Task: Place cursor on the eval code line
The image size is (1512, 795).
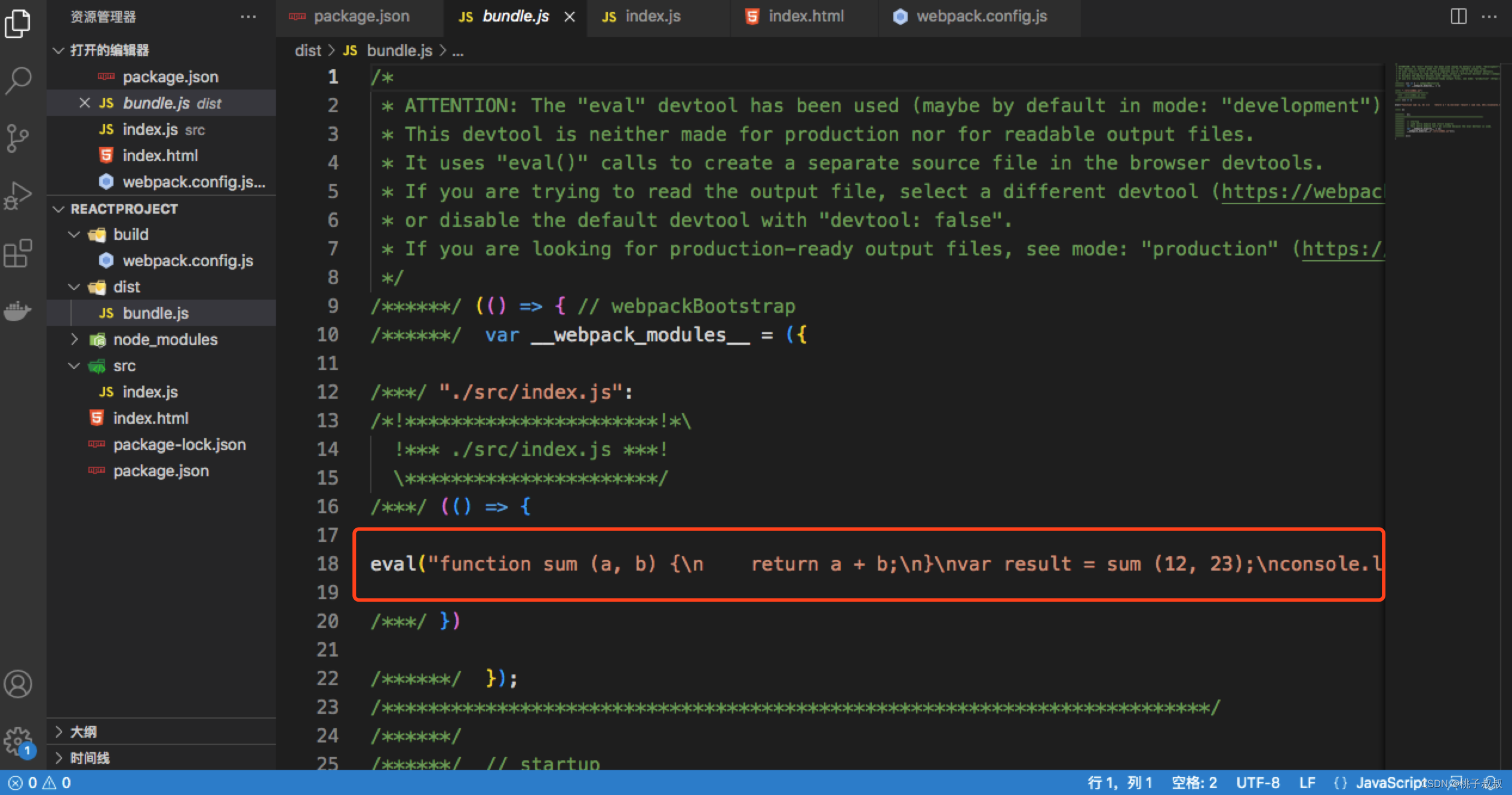Action: point(875,564)
